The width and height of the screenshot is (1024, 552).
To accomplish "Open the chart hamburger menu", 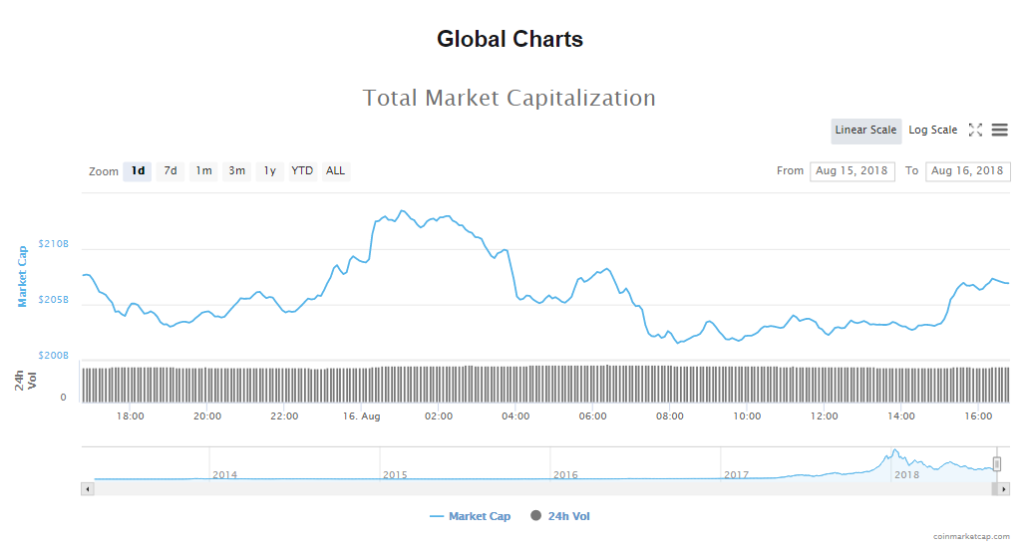I will (1000, 130).
